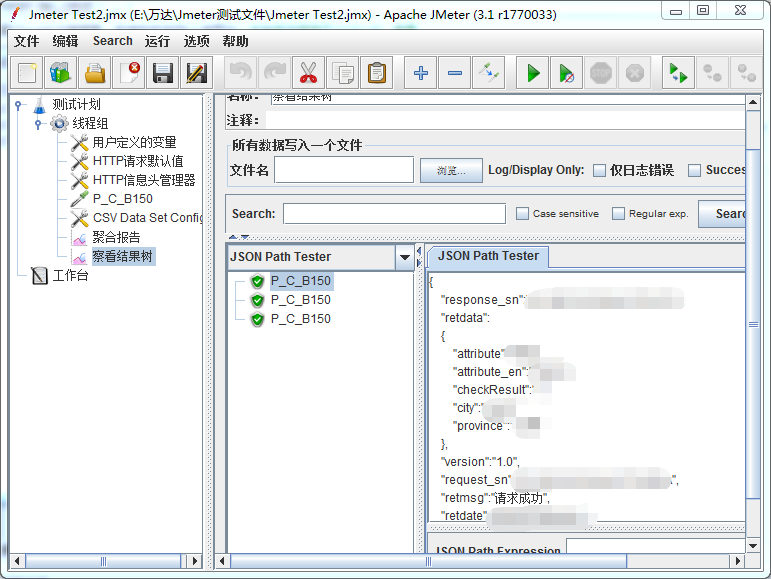Click the vertical divider collapse arrows beside result tab
The image size is (771, 579).
click(419, 257)
